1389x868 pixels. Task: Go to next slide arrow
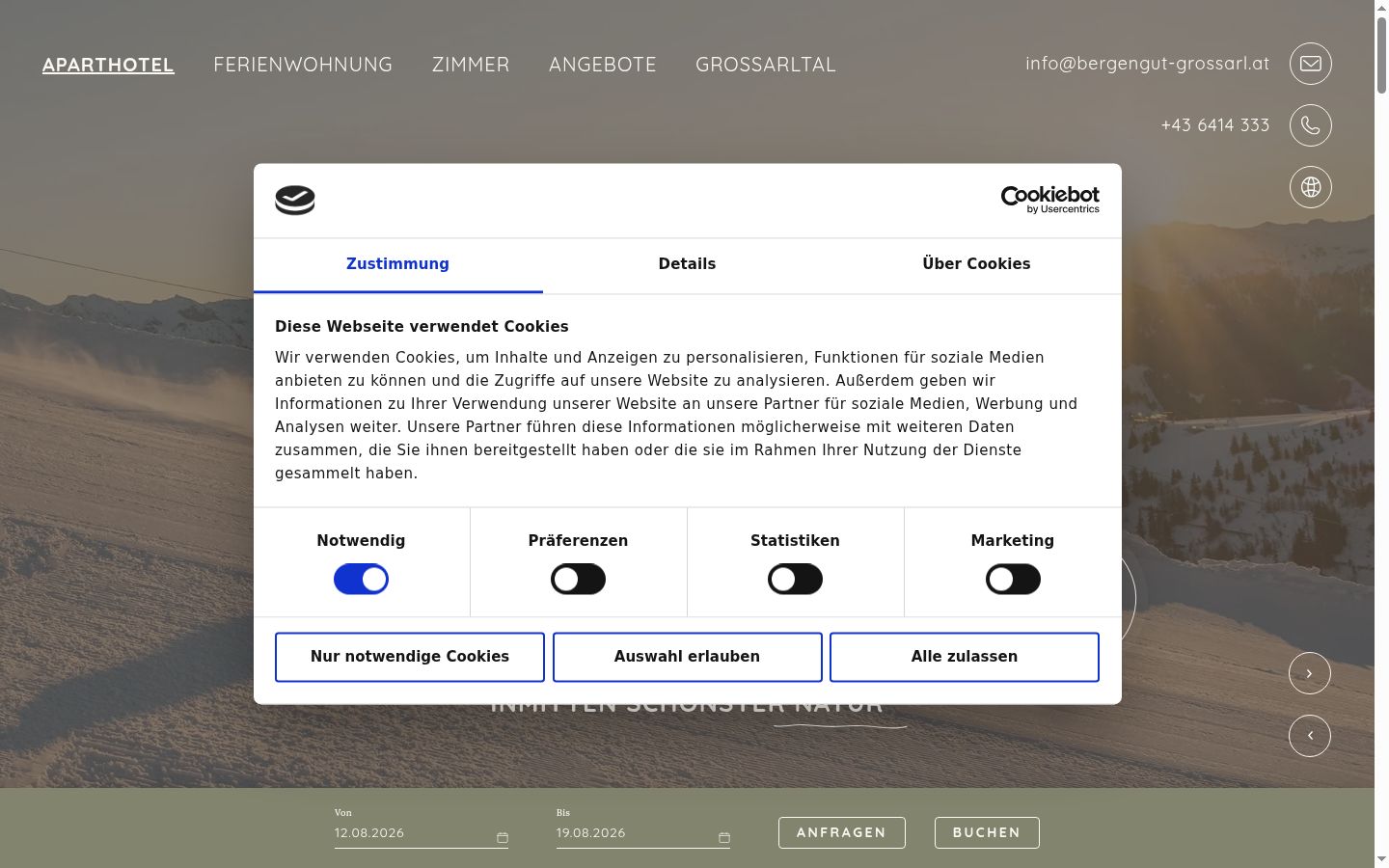tap(1309, 673)
